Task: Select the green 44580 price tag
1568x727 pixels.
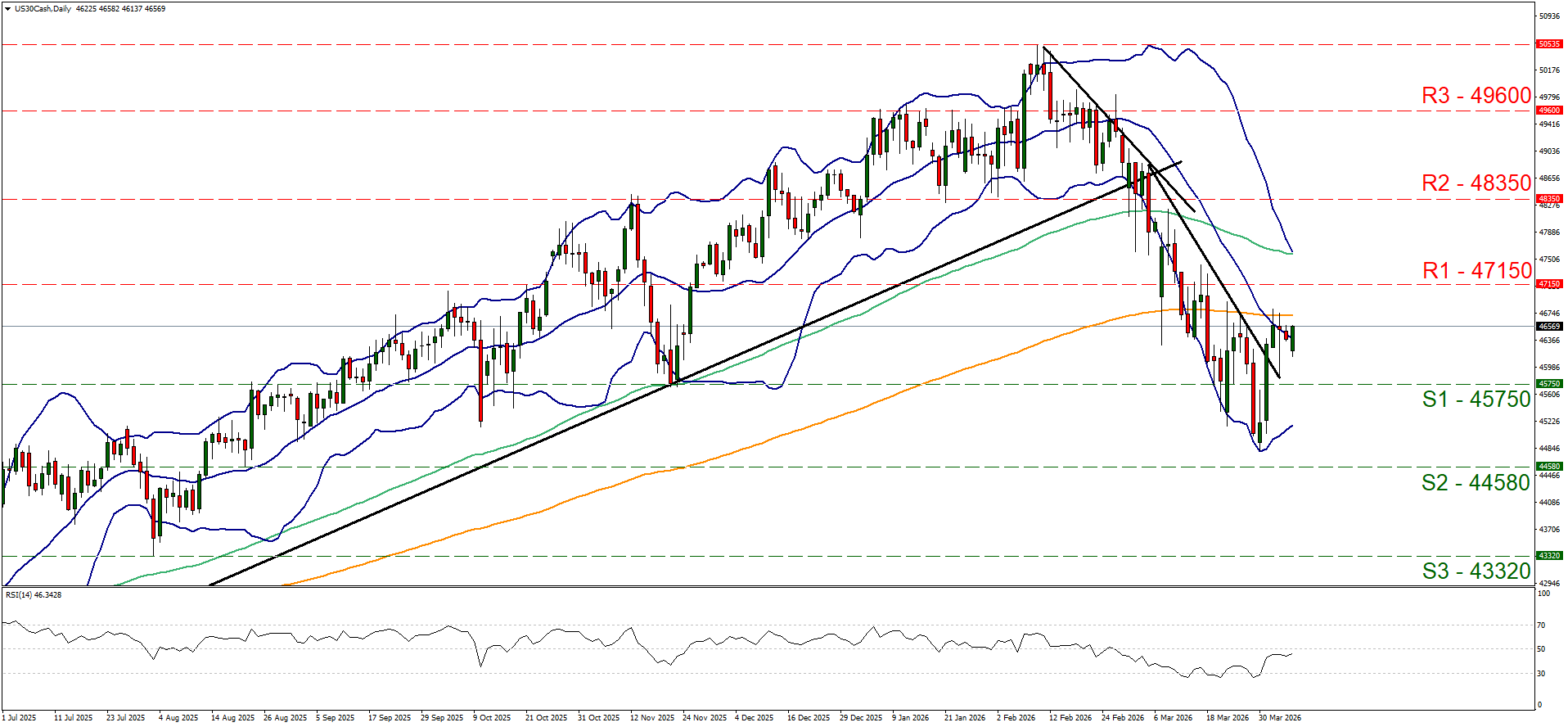Action: point(1549,467)
